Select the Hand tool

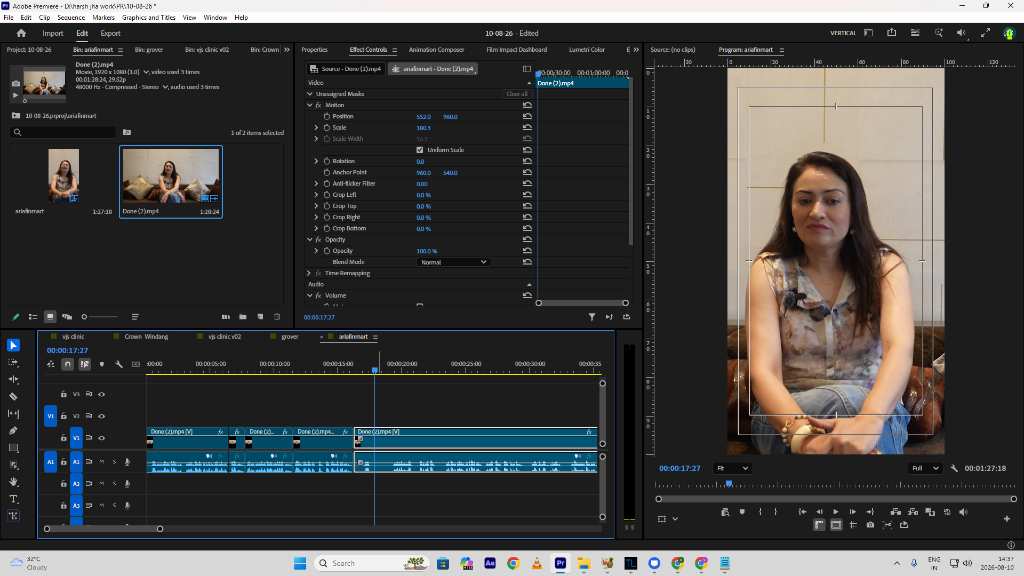click(13, 482)
